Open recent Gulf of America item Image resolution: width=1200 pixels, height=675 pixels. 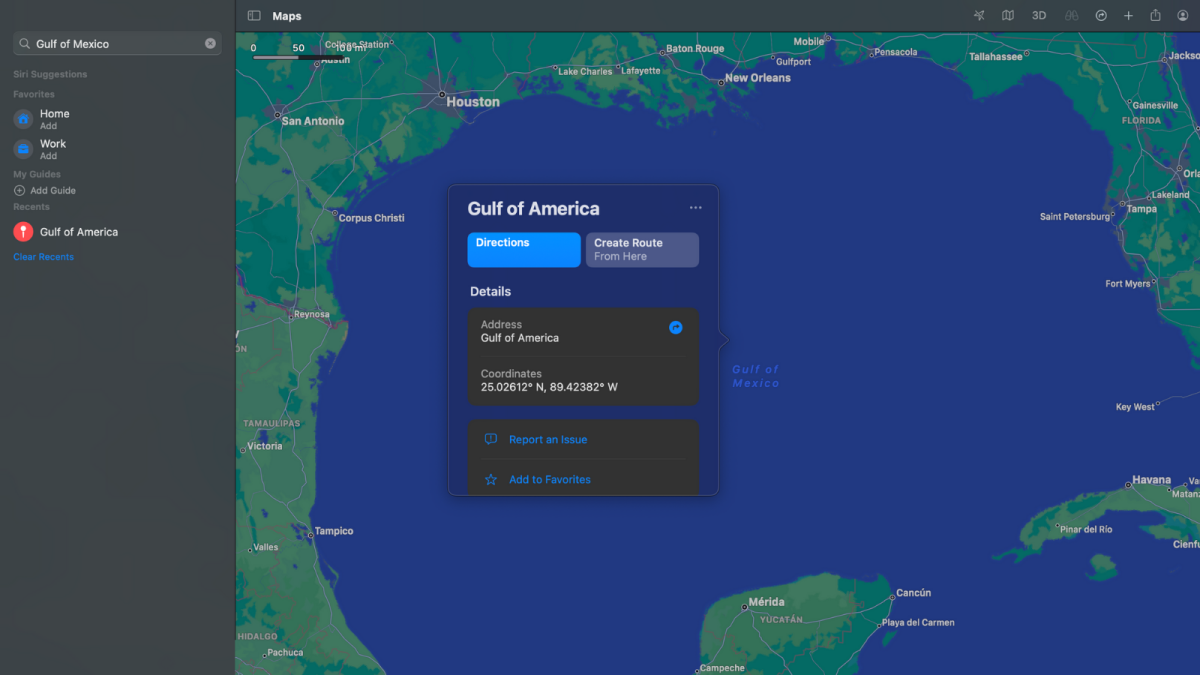tap(79, 232)
